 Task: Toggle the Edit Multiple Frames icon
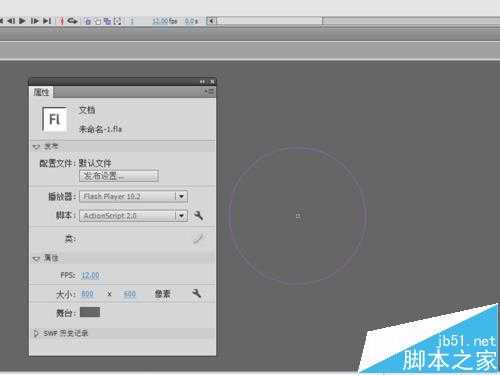107,21
